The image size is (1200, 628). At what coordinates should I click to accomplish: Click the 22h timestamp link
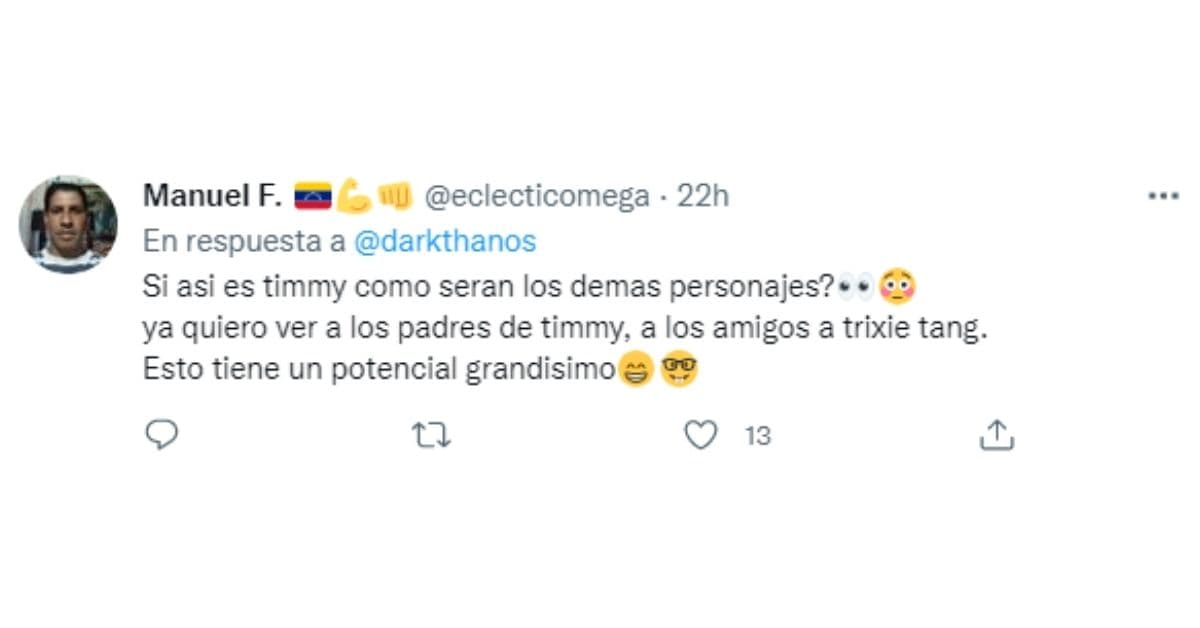(x=703, y=196)
